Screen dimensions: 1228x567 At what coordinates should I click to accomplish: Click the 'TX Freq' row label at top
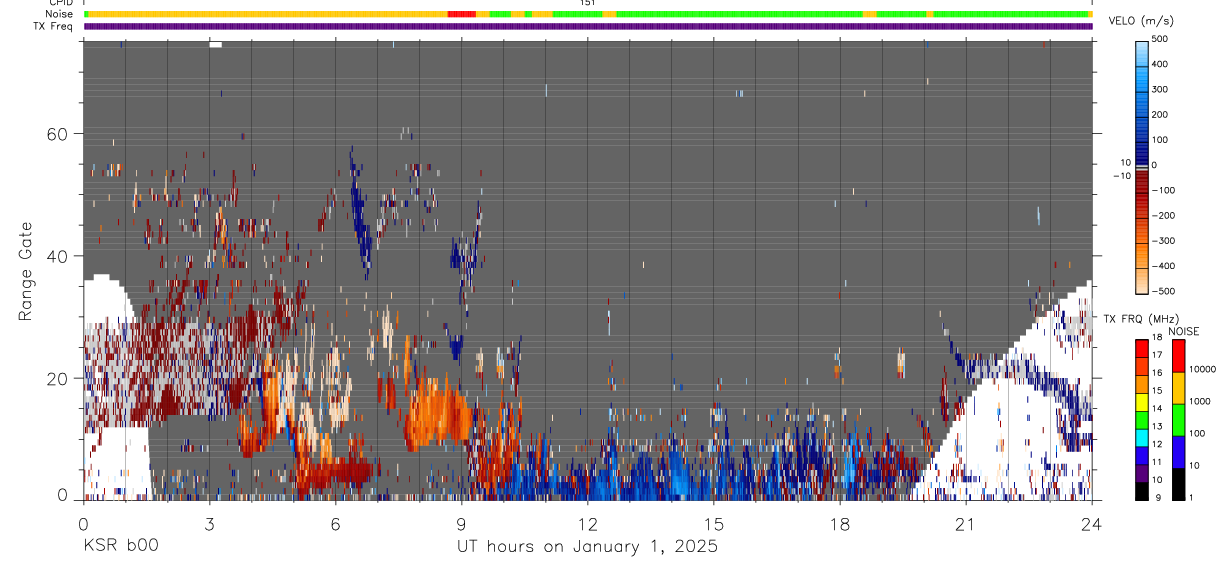[54, 26]
